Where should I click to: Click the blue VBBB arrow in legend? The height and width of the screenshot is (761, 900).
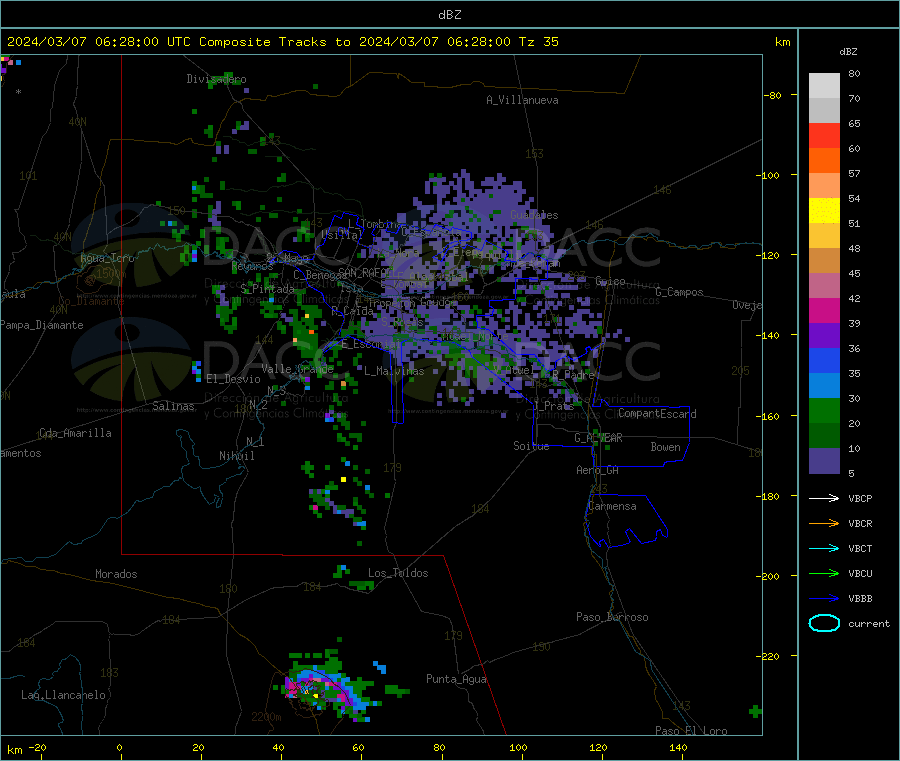click(824, 599)
